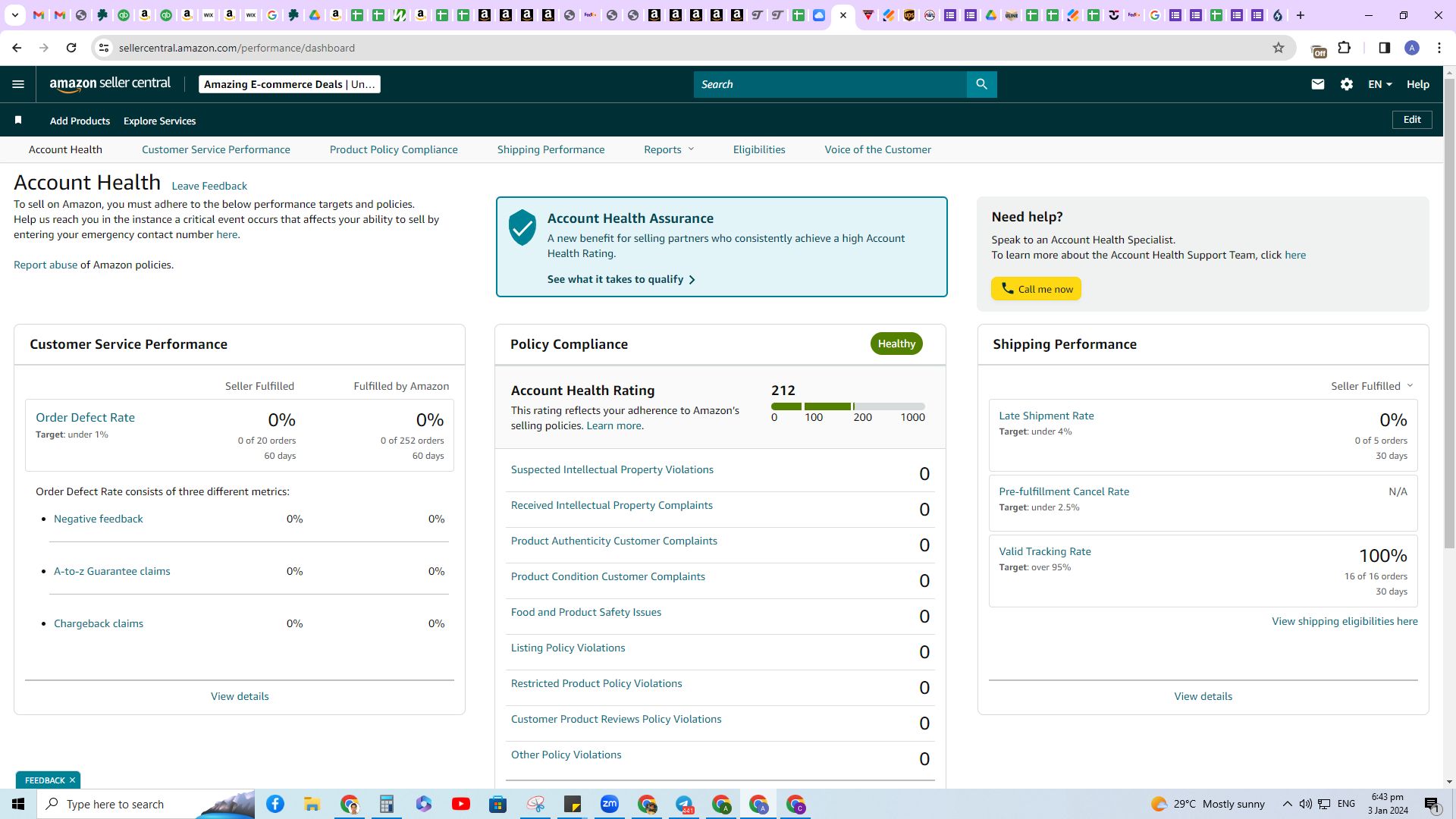Image resolution: width=1456 pixels, height=819 pixels.
Task: Reload the page
Action: coord(71,48)
